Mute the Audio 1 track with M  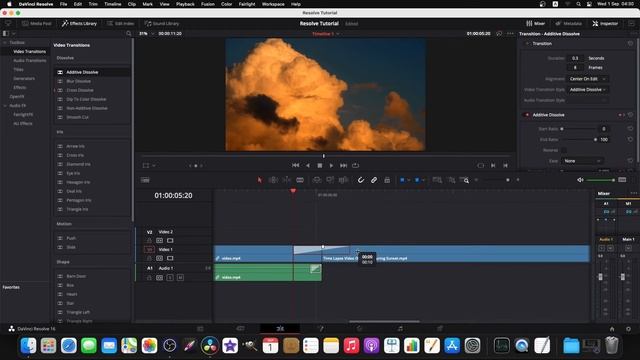click(180, 278)
